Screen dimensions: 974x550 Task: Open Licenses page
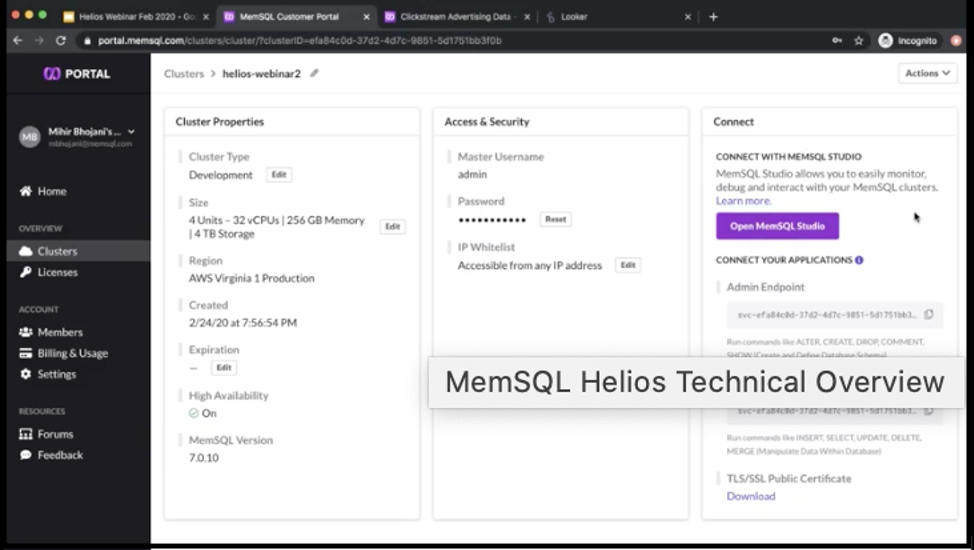pyautogui.click(x=57, y=272)
